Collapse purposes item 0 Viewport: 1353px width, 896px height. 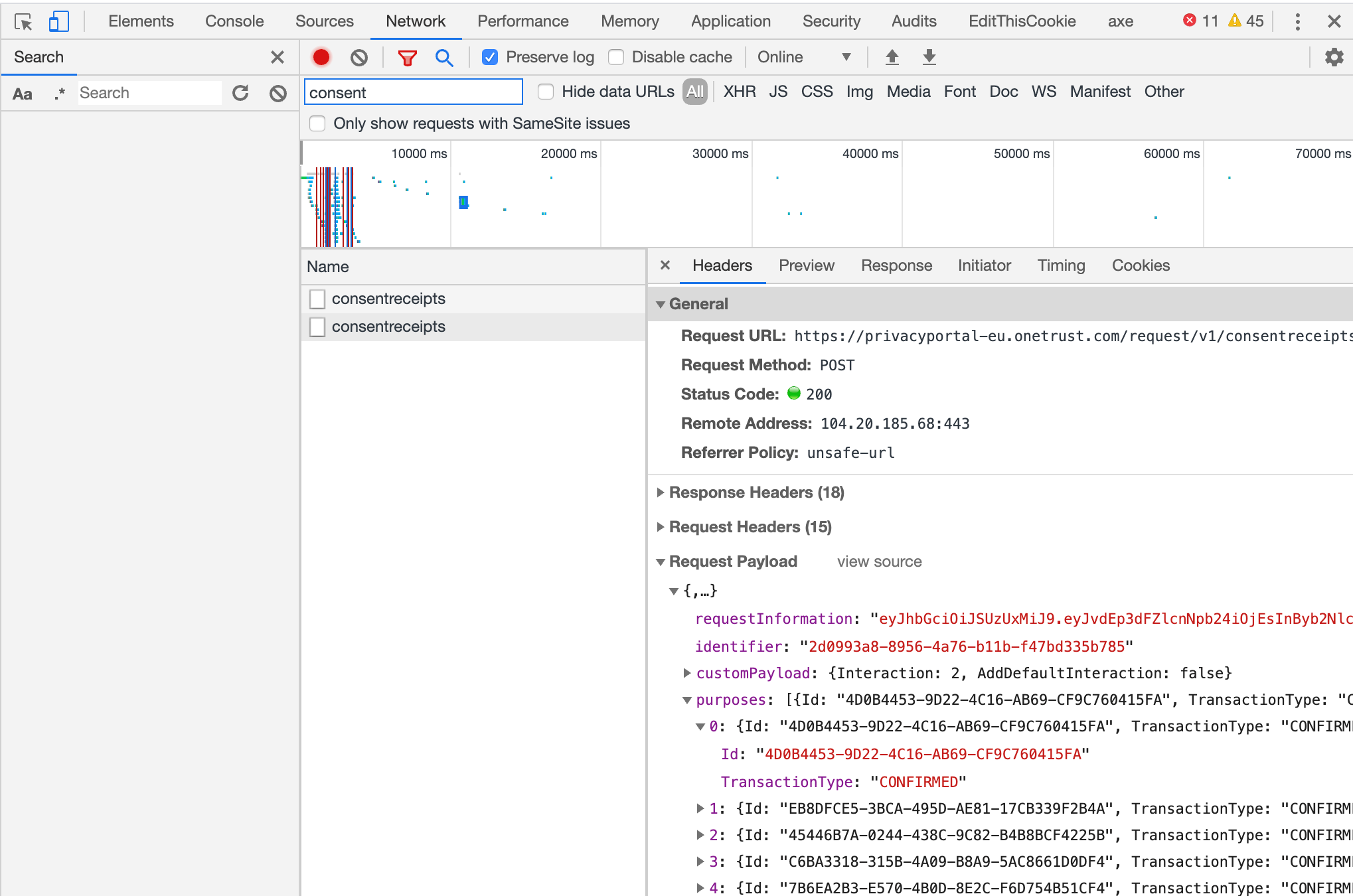pyautogui.click(x=700, y=727)
